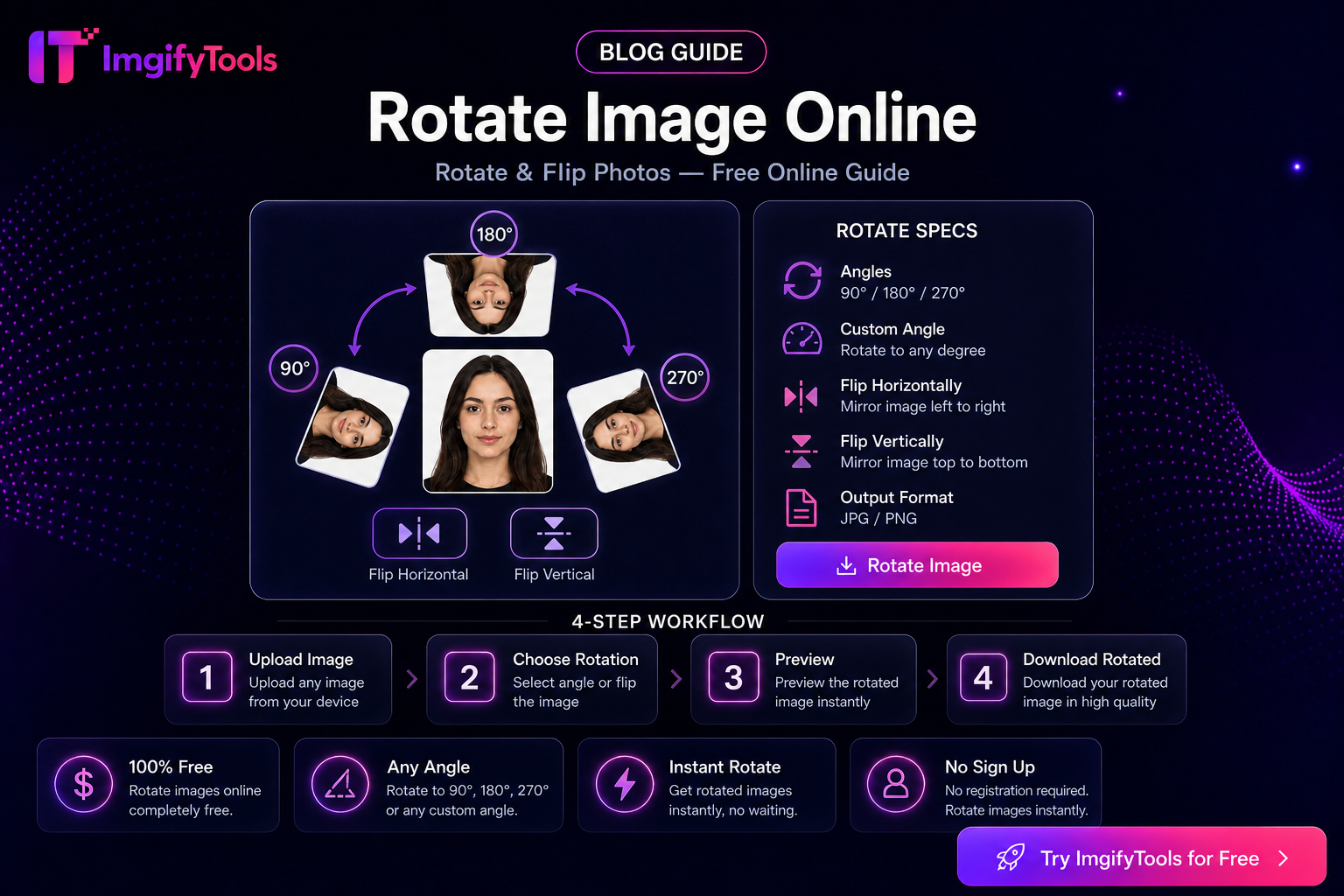1344x896 pixels.
Task: Click the "4-STEP WORKFLOW" heading
Action: pyautogui.click(x=668, y=621)
